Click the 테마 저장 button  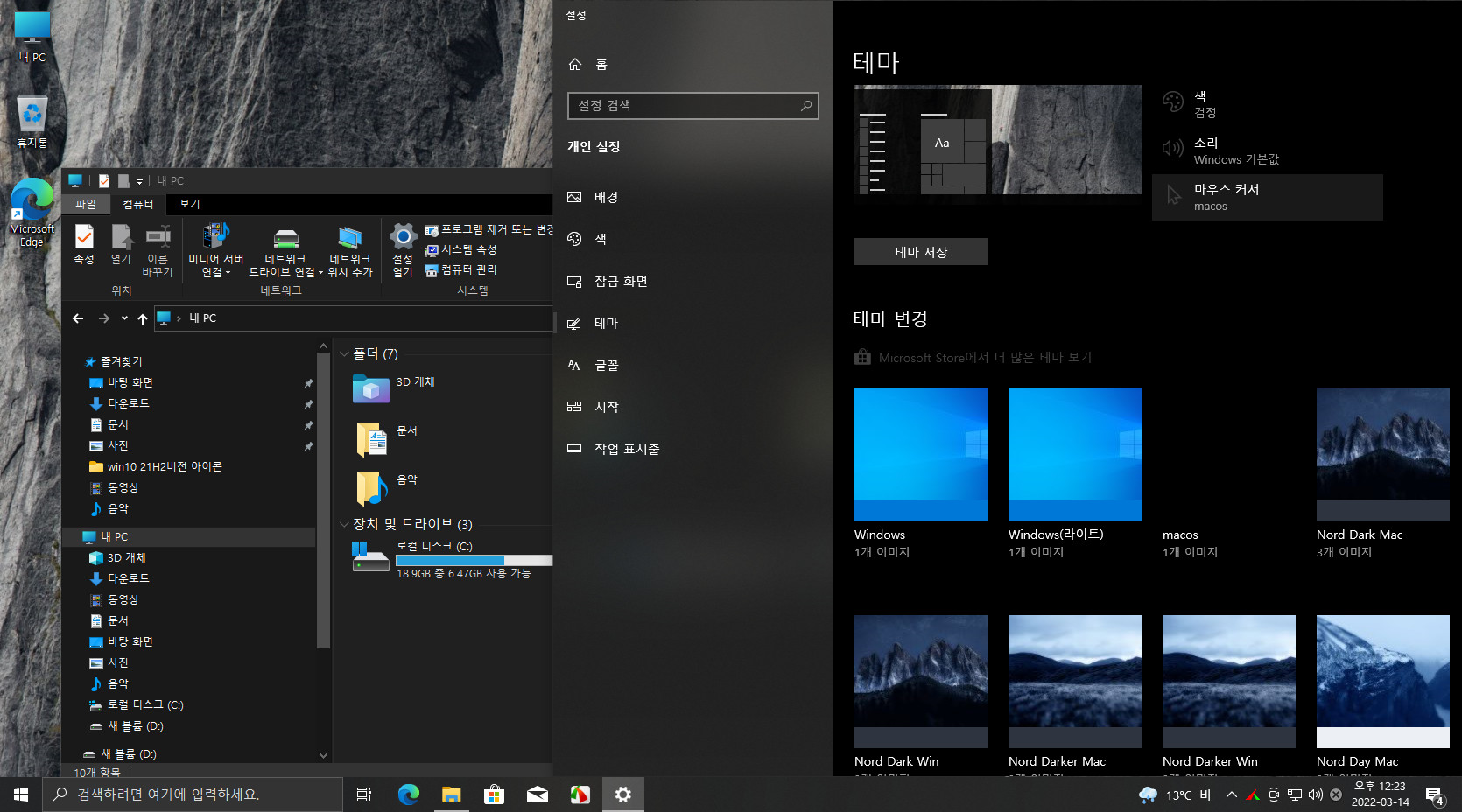tap(921, 252)
